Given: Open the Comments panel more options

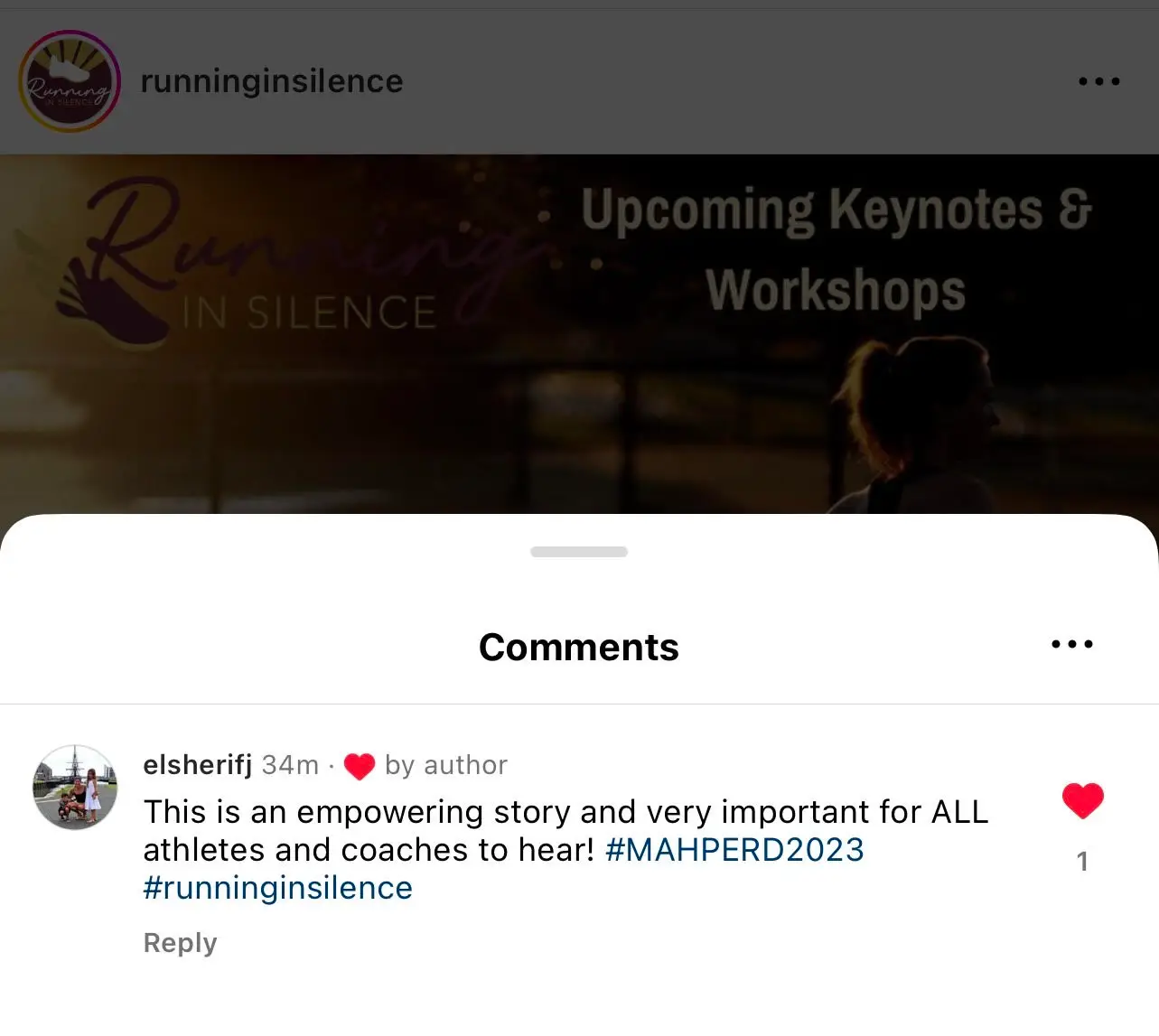Looking at the screenshot, I should [x=1072, y=644].
